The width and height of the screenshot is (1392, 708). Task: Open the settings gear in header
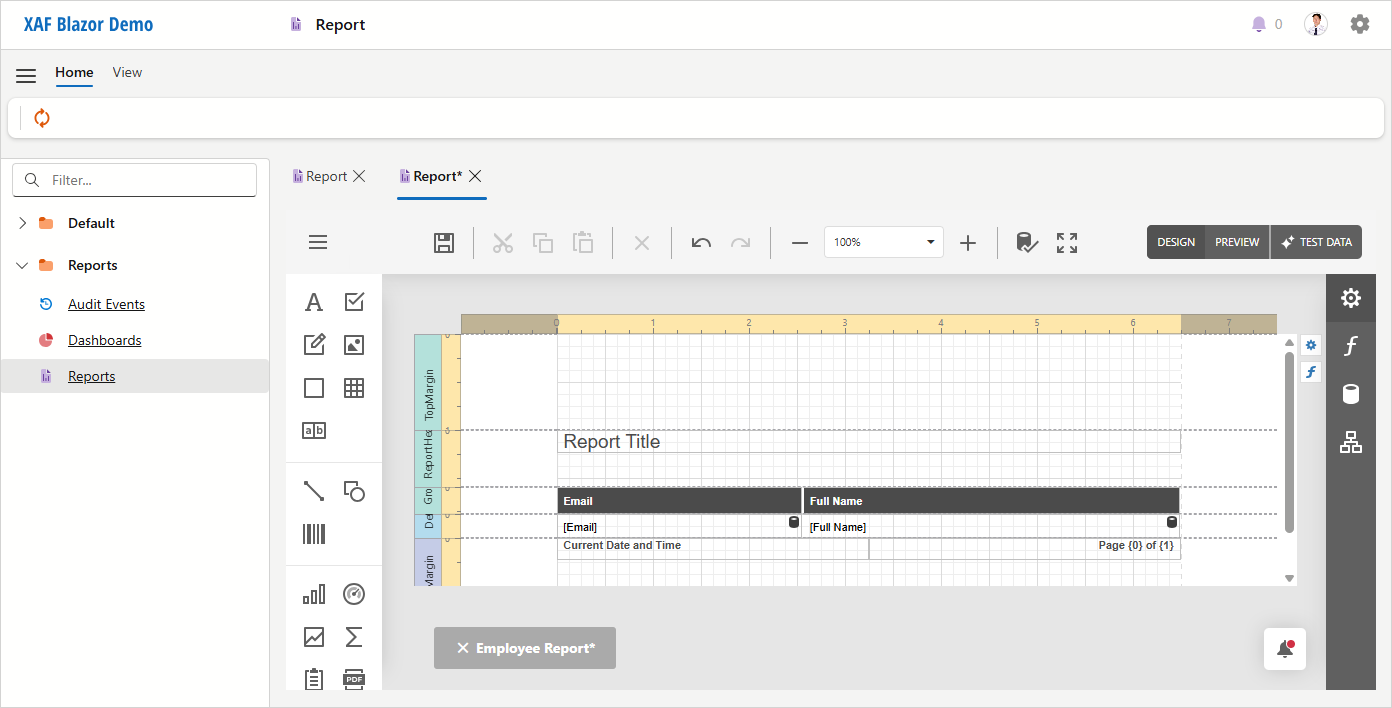click(x=1360, y=24)
